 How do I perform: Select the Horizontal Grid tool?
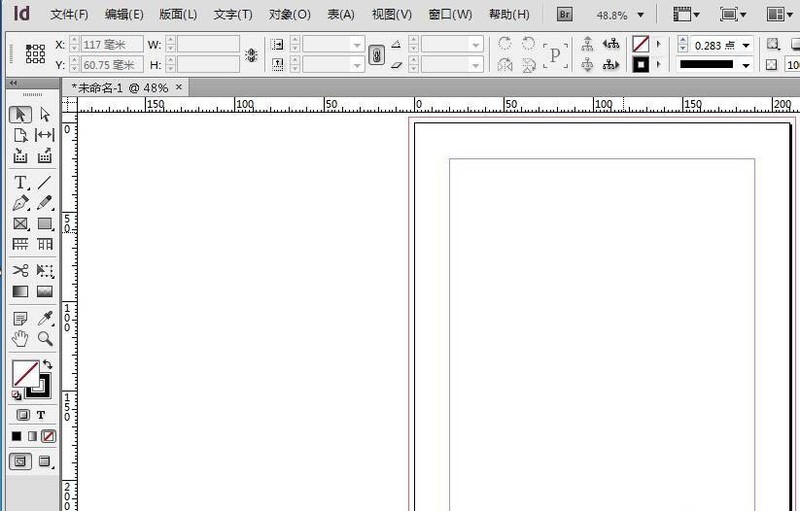coord(20,244)
